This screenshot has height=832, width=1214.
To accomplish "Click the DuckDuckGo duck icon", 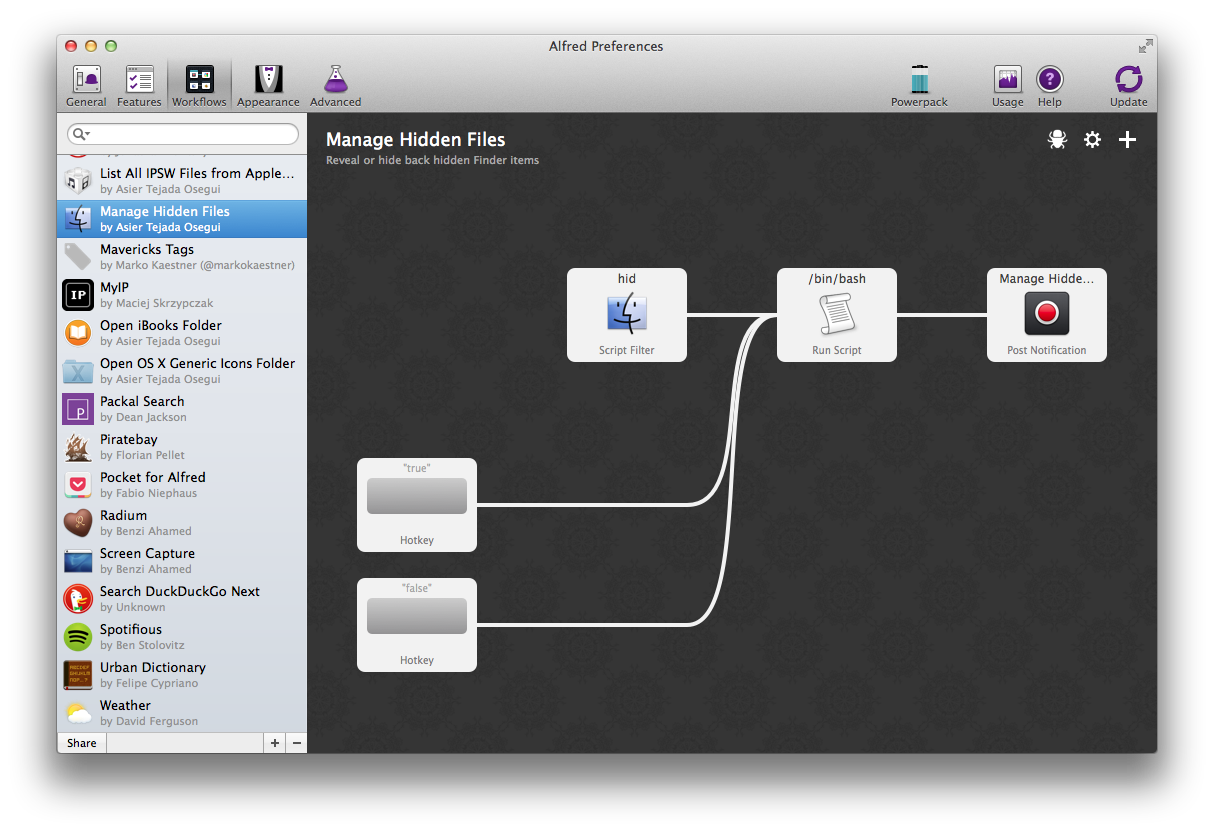I will pyautogui.click(x=78, y=599).
